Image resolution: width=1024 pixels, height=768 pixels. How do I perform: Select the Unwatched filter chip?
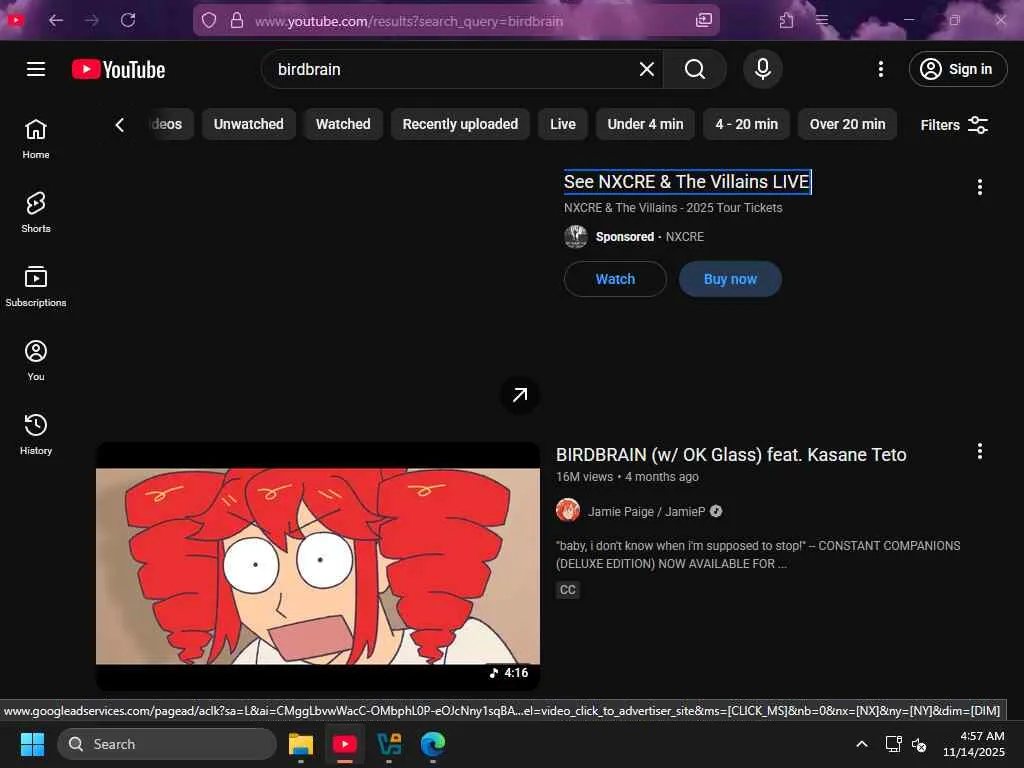click(x=249, y=124)
